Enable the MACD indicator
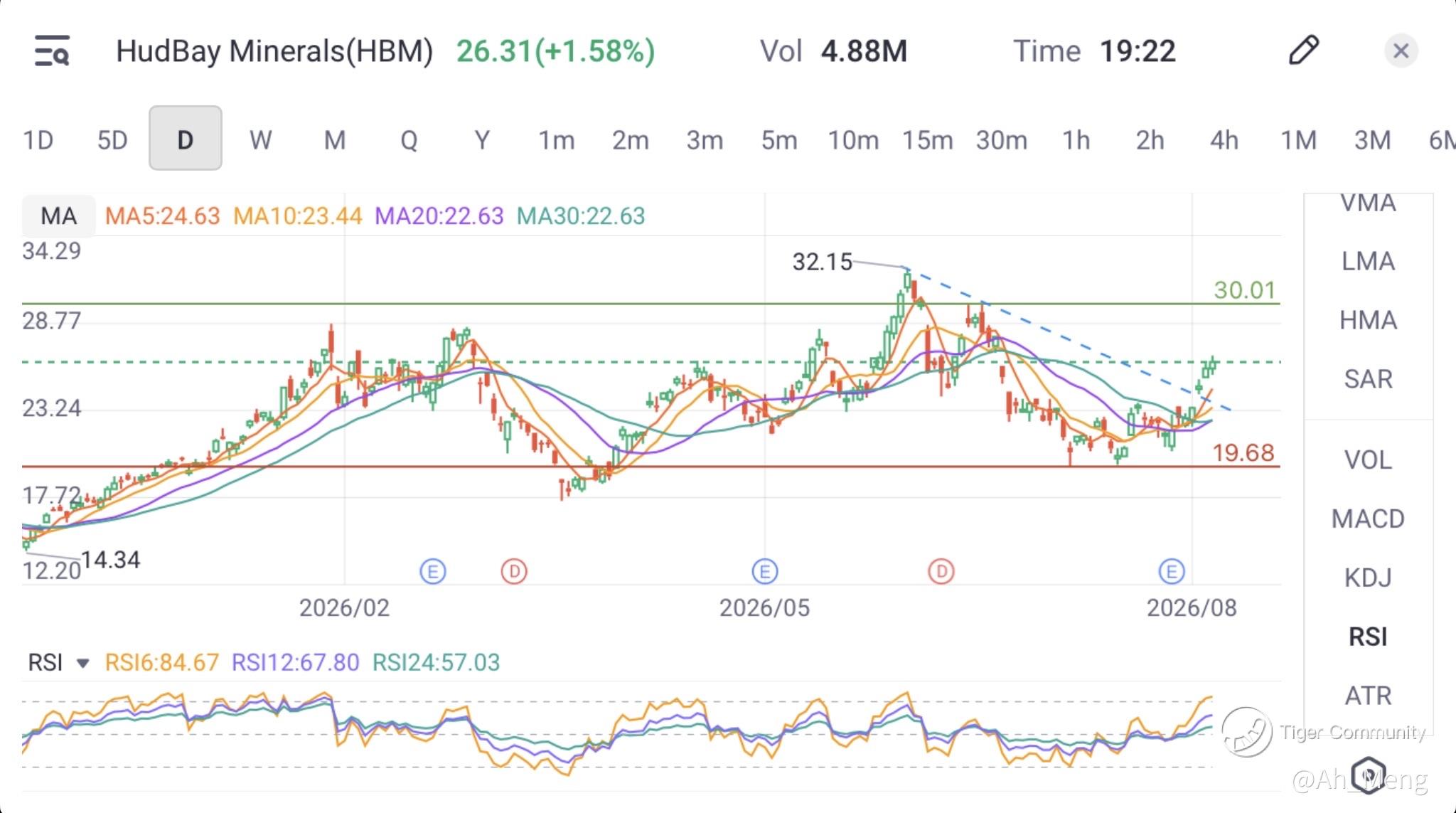 pos(1368,519)
